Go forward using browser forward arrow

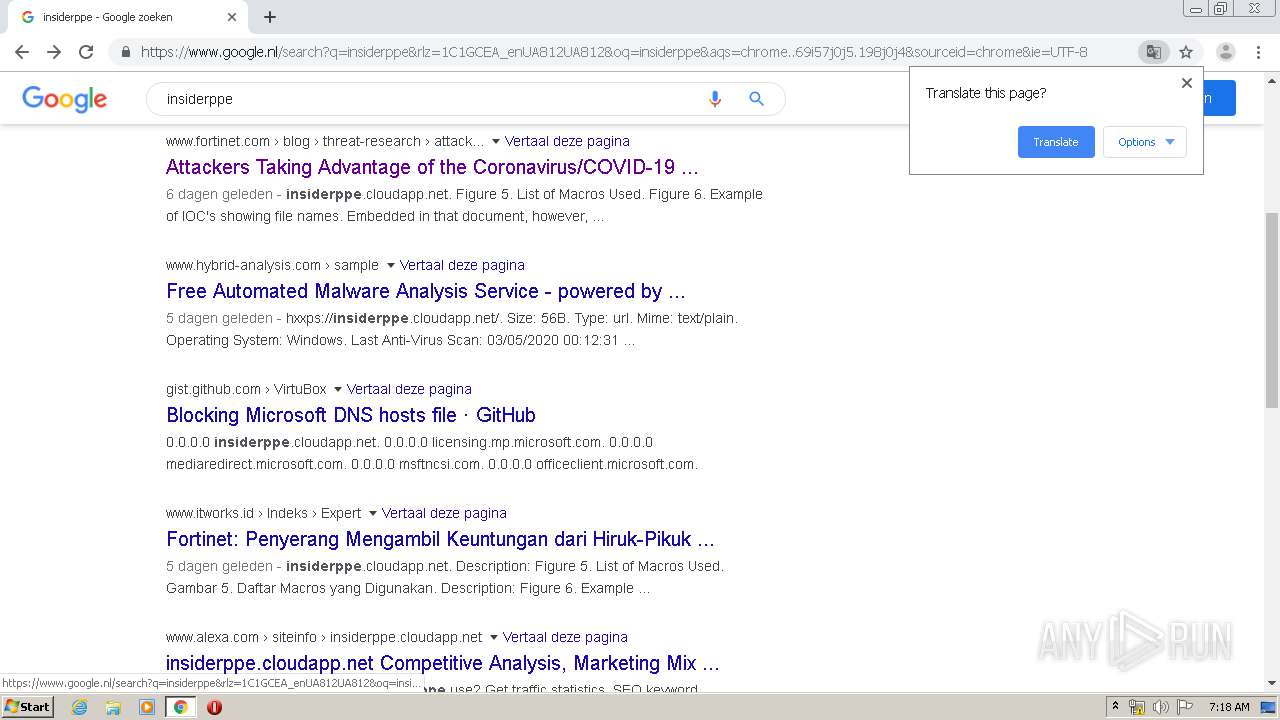click(54, 52)
